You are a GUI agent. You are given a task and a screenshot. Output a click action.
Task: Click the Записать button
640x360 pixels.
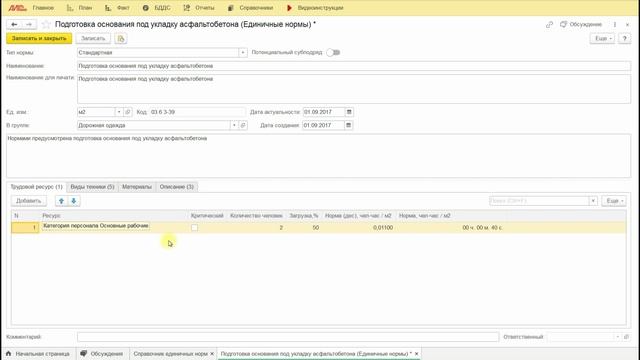[93, 38]
